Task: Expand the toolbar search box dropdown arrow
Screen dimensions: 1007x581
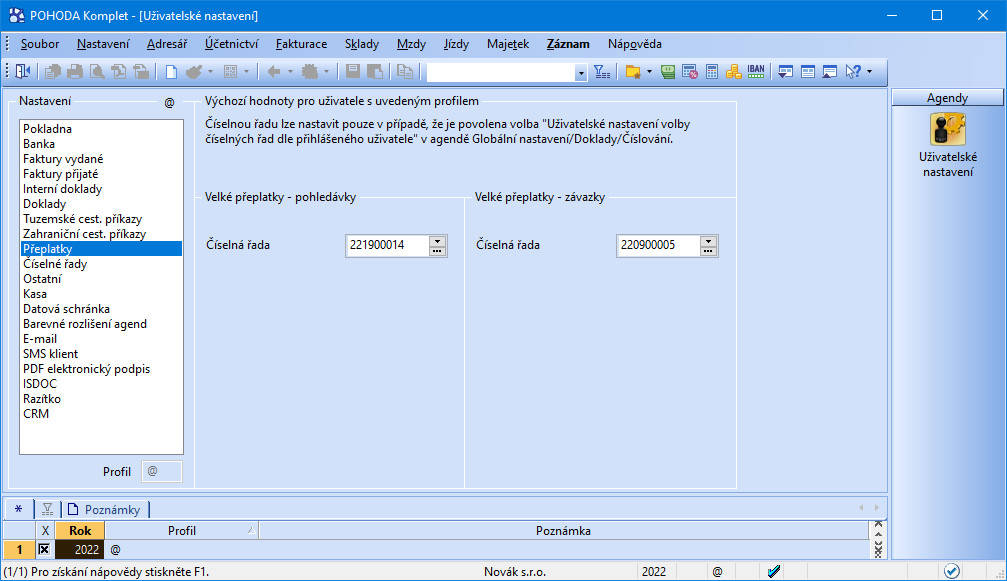Action: click(581, 73)
